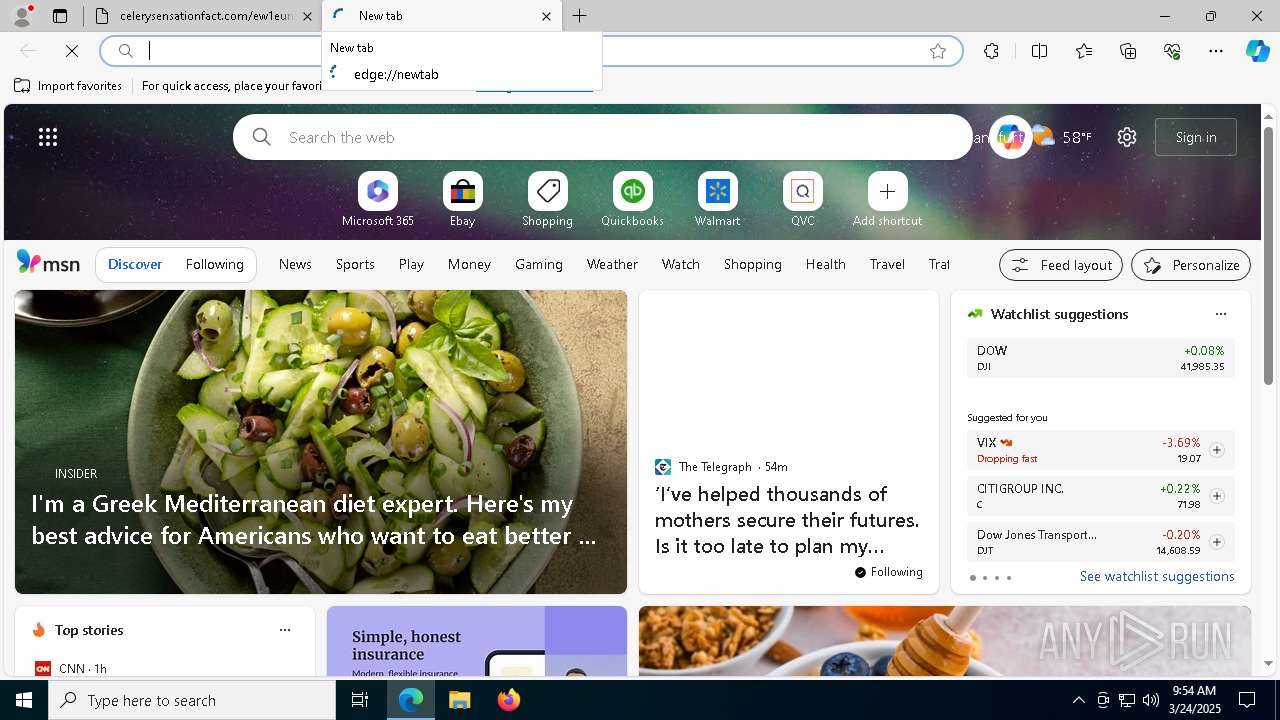Image resolution: width=1280 pixels, height=720 pixels.
Task: Open File Explorer from taskbar
Action: 459,700
